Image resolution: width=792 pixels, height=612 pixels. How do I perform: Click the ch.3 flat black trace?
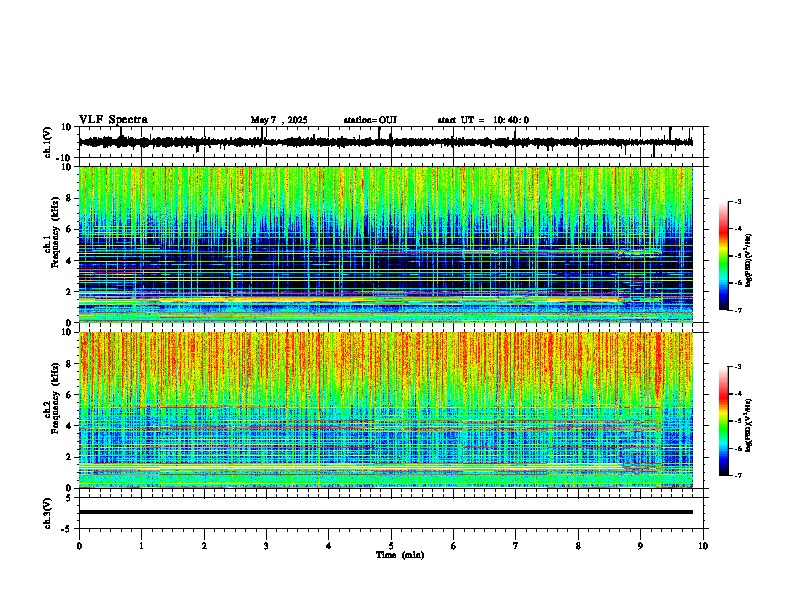click(386, 512)
